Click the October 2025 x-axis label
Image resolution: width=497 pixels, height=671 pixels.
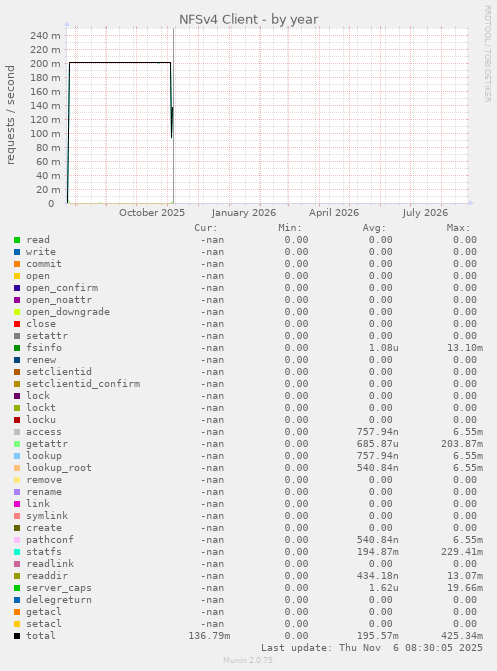click(x=152, y=213)
